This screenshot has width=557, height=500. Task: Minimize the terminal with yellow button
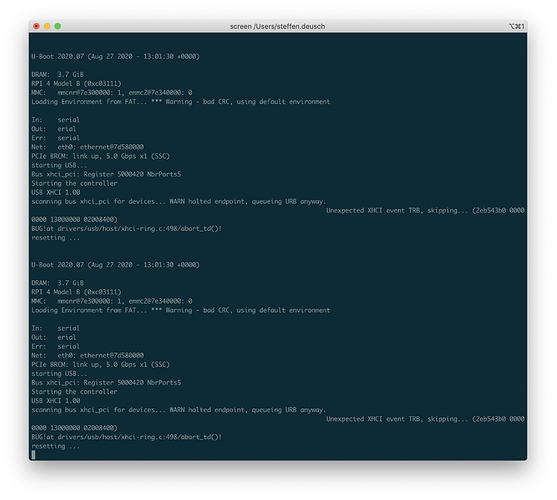coord(47,26)
